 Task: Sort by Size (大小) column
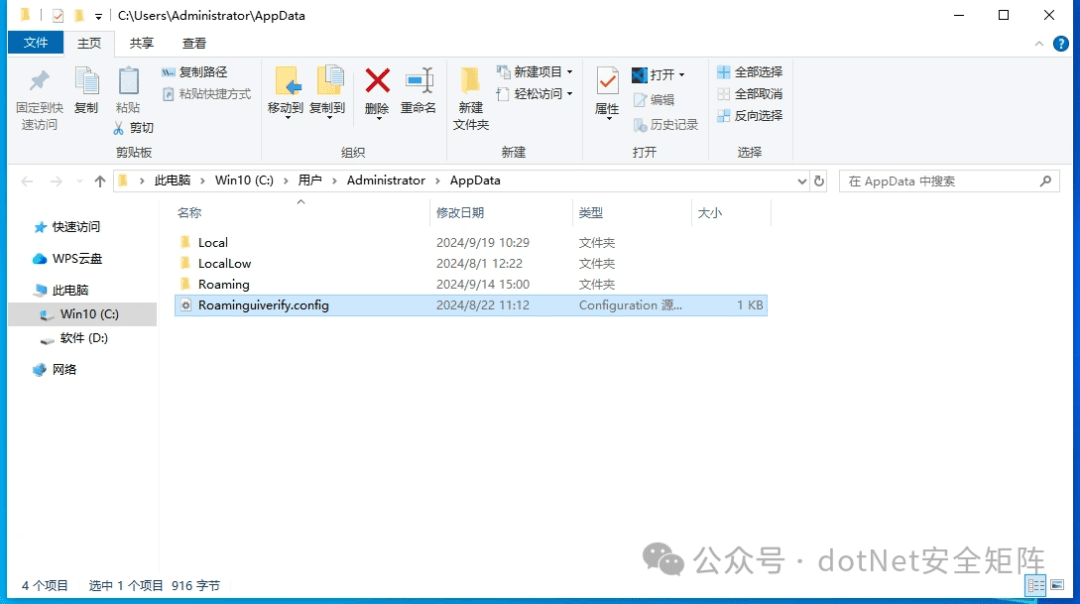coord(709,213)
